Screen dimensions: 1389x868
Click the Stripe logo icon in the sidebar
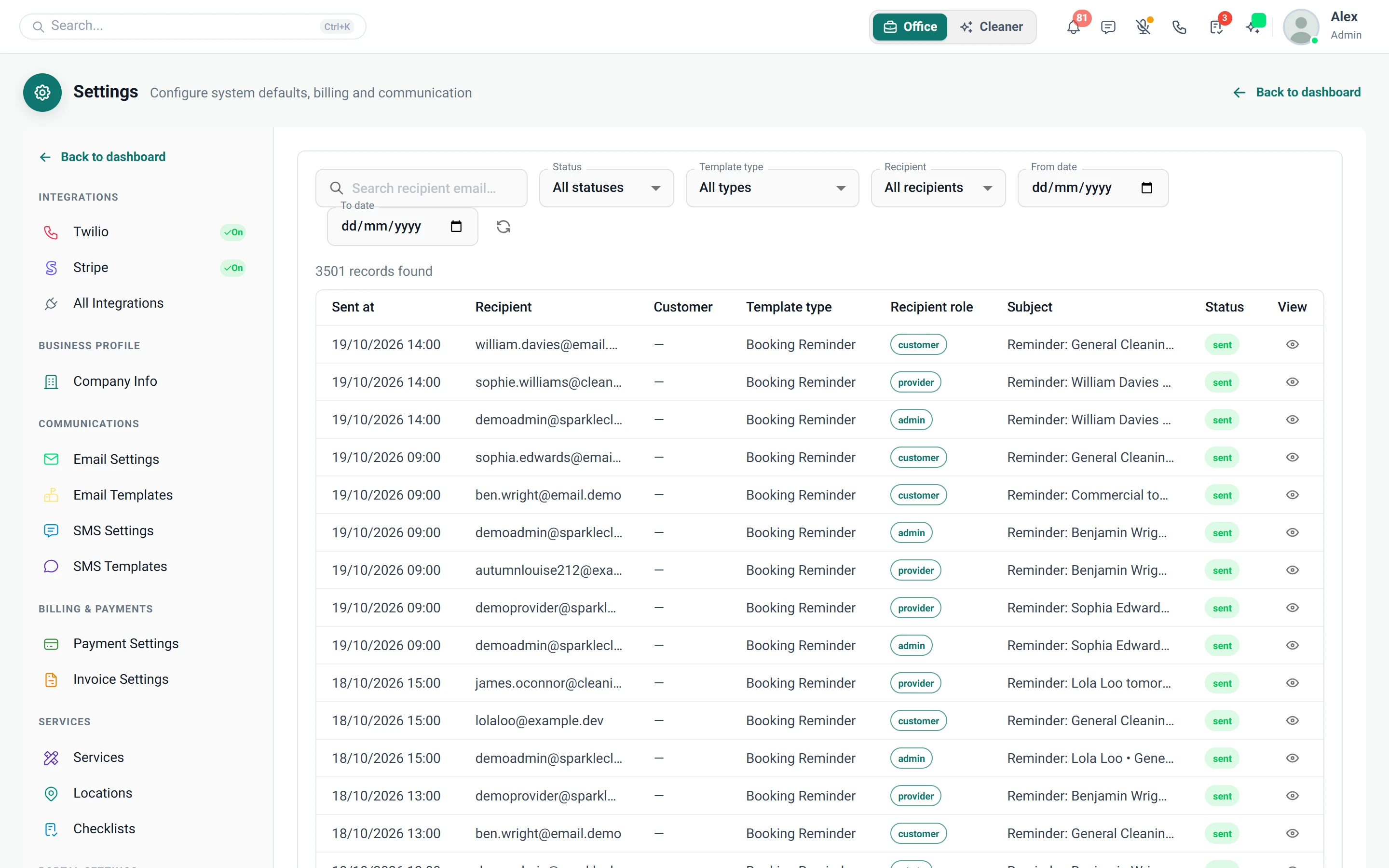tap(51, 268)
